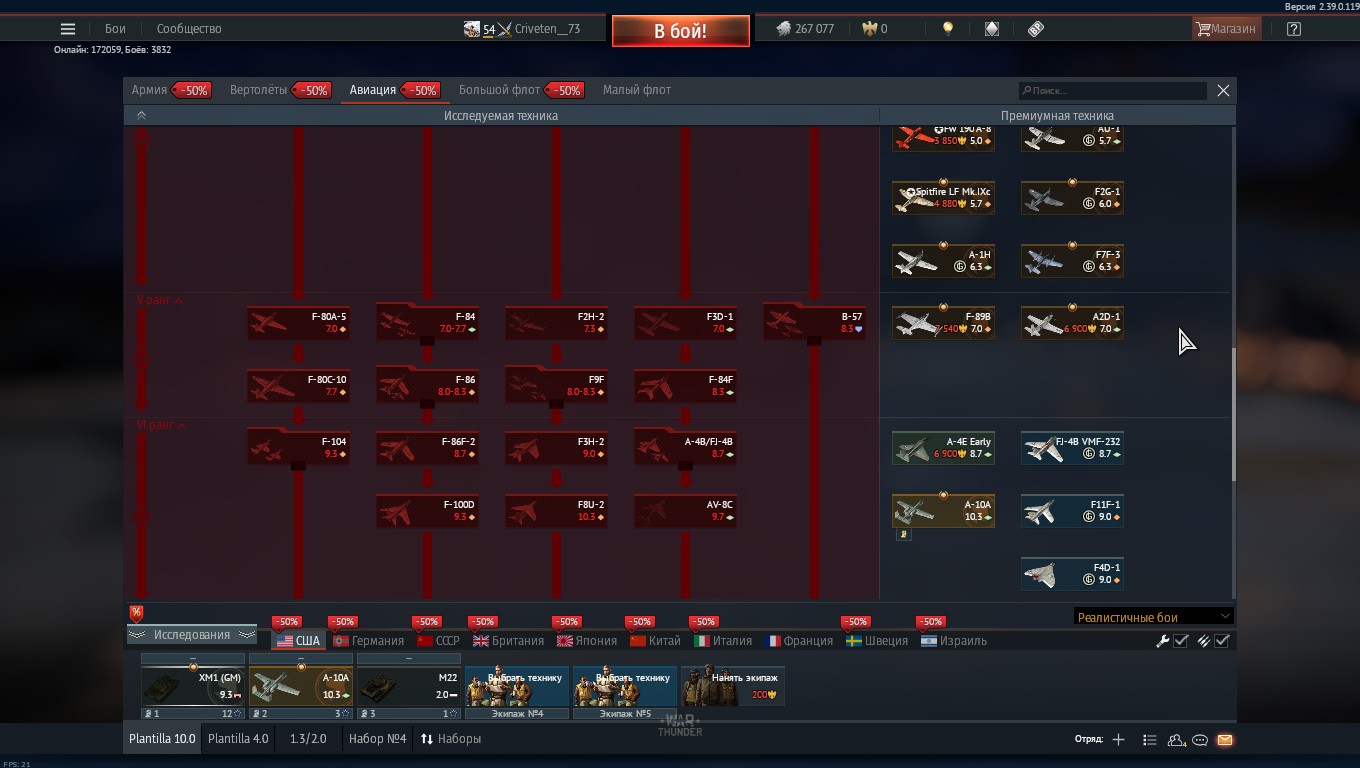Click the В бой! battle button

[680, 31]
